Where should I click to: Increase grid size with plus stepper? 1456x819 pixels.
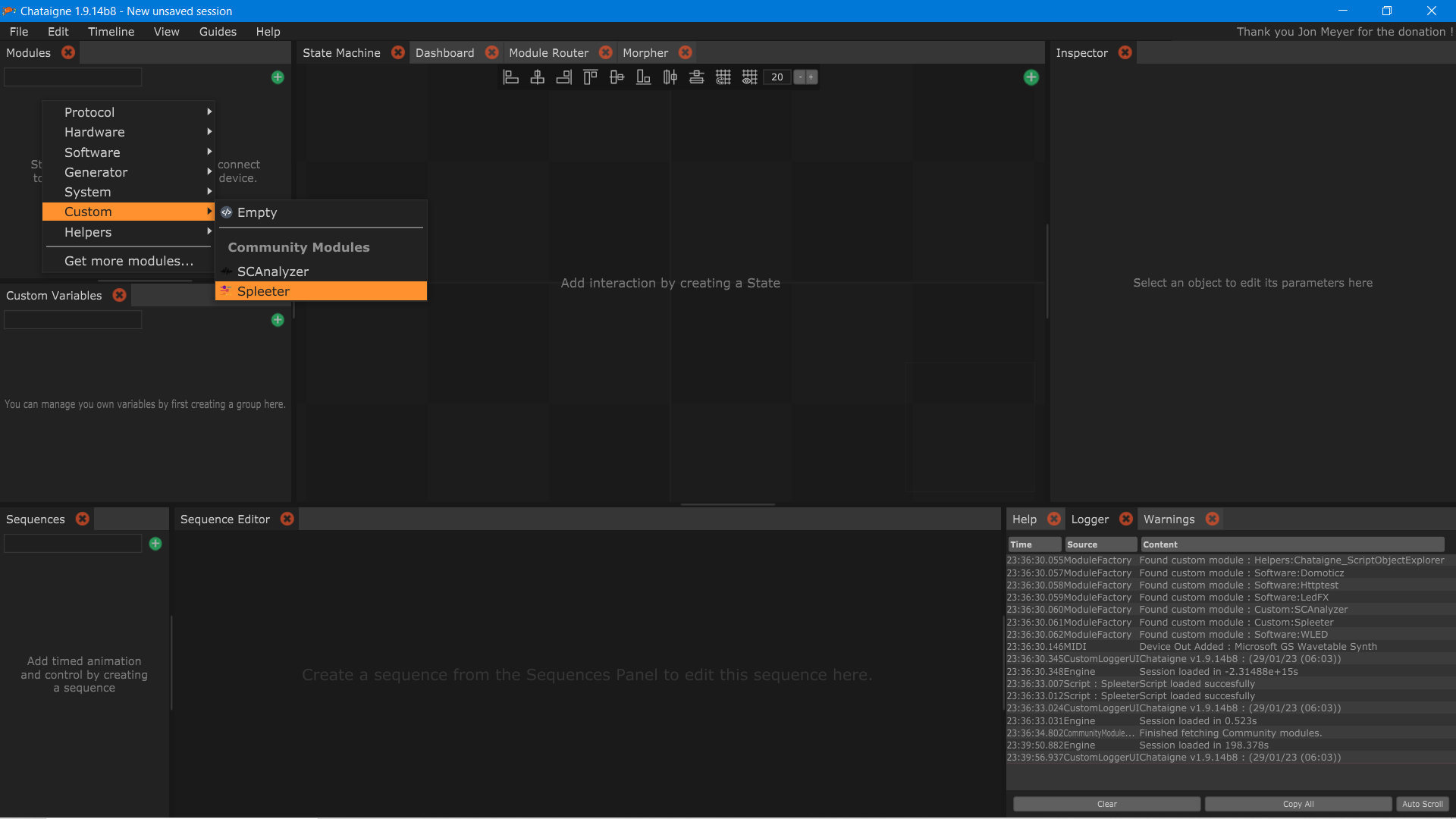click(x=811, y=77)
